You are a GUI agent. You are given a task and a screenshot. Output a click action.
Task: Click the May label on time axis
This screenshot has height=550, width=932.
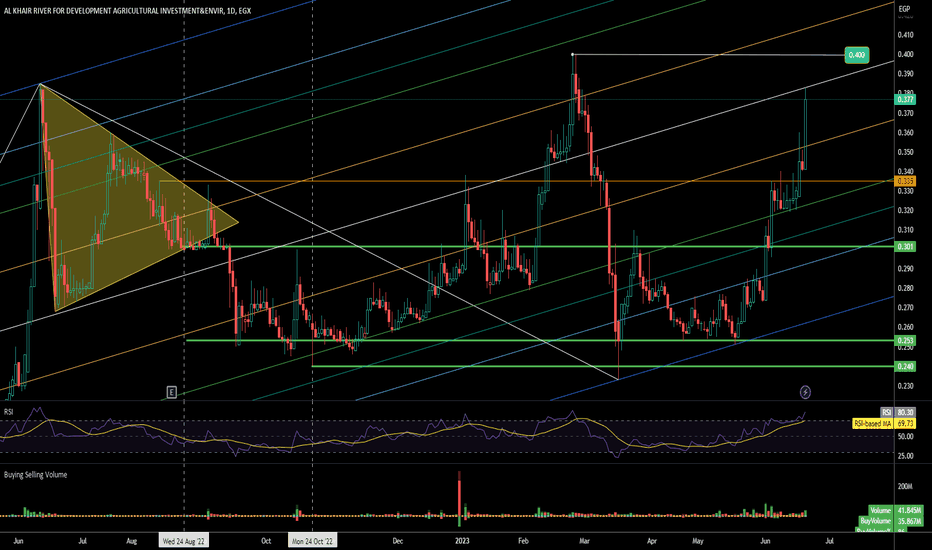coord(698,541)
